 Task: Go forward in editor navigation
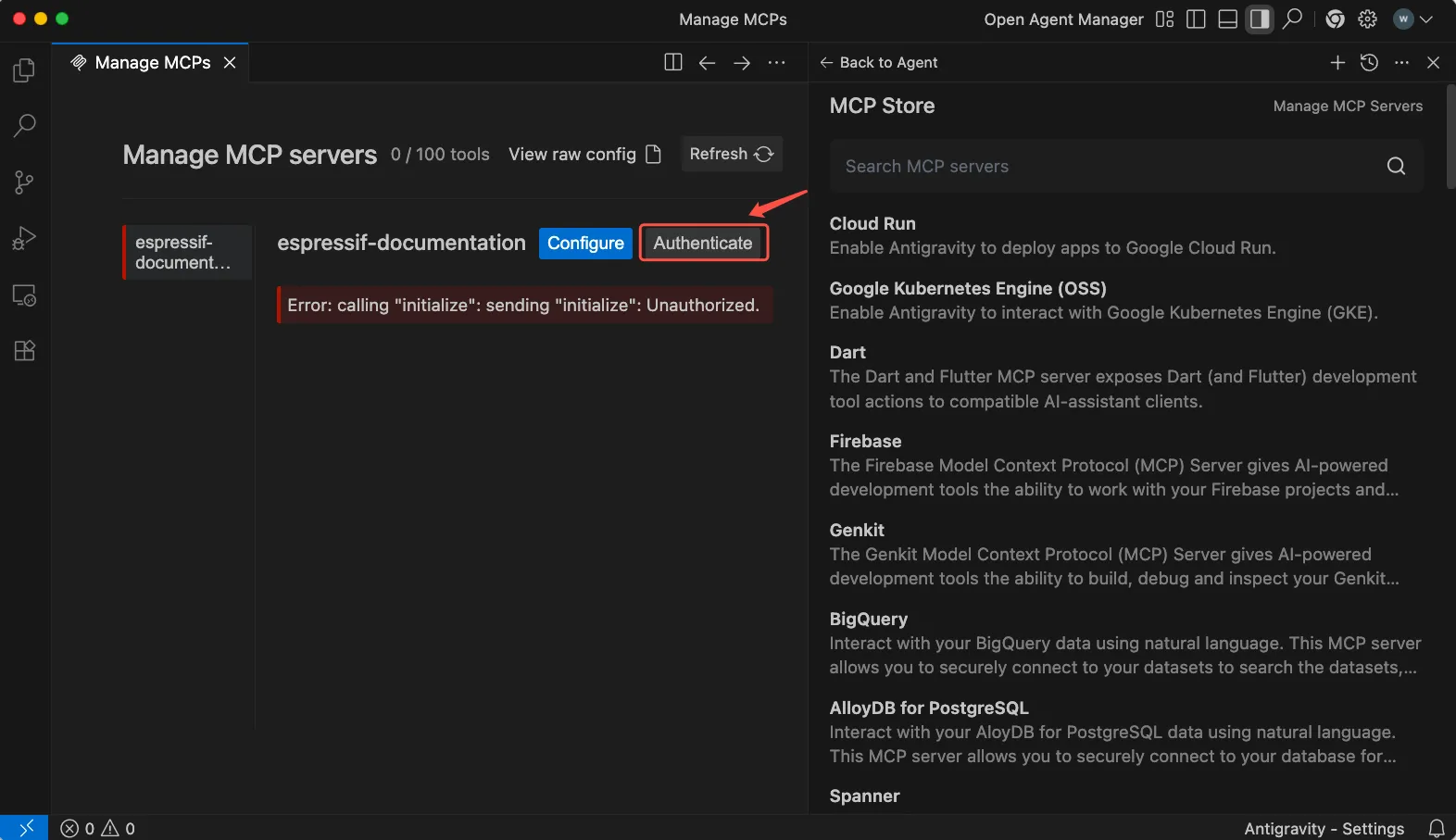point(742,62)
